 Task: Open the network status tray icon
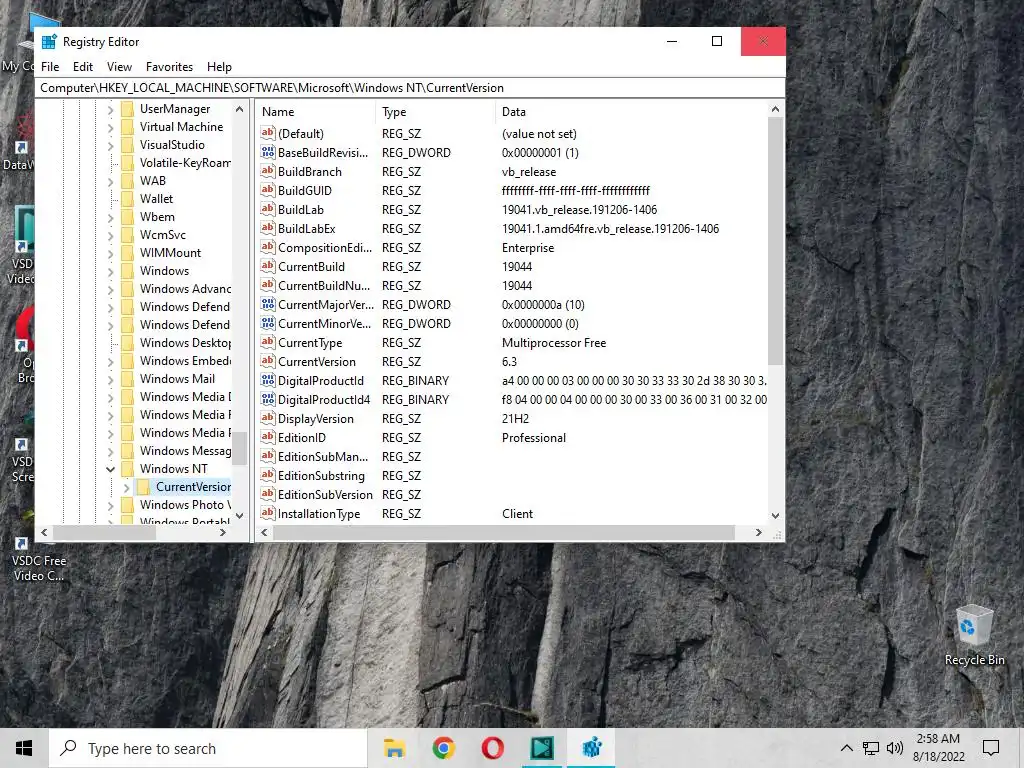[871, 748]
